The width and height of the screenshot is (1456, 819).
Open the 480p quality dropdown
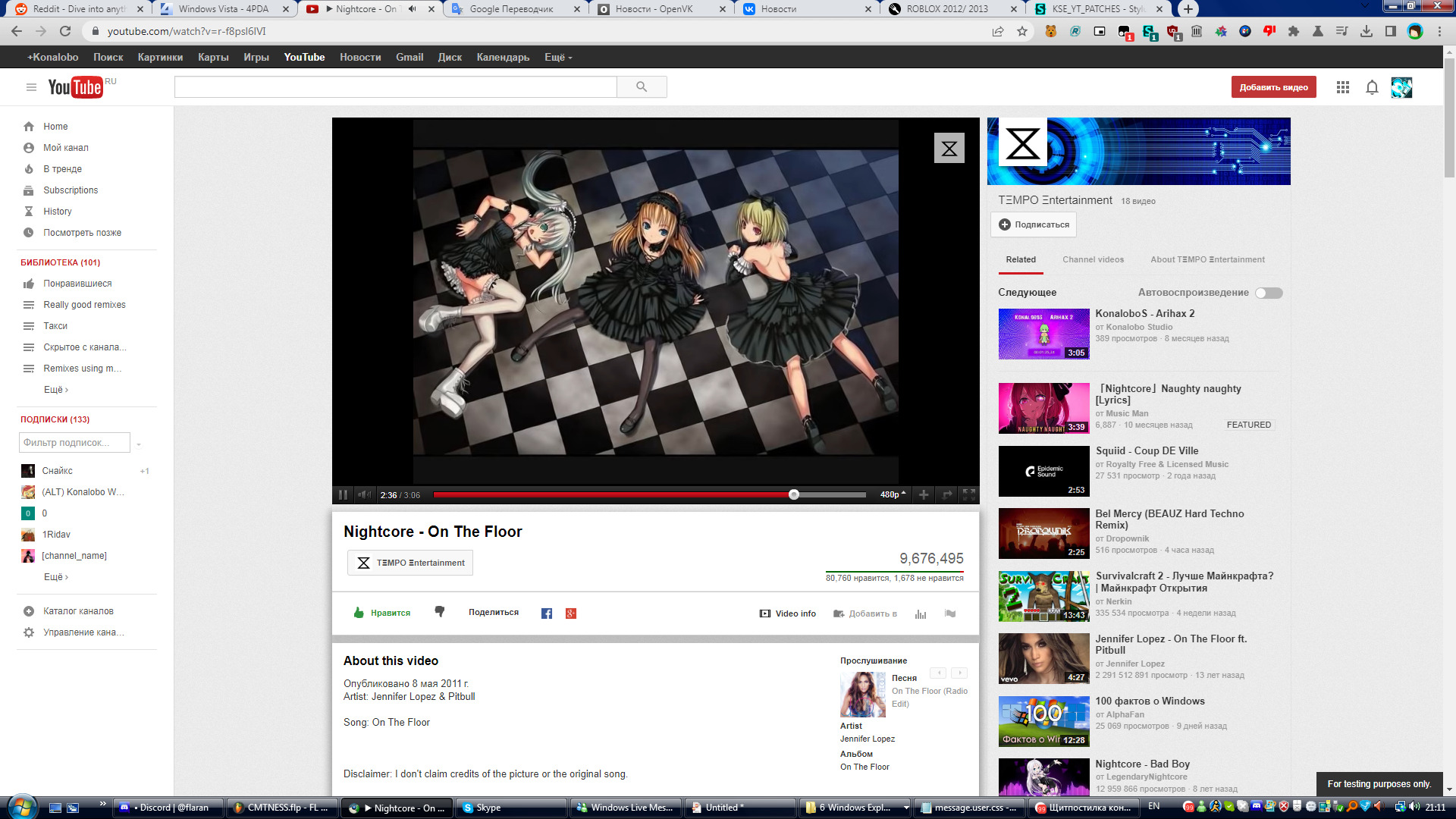(893, 494)
